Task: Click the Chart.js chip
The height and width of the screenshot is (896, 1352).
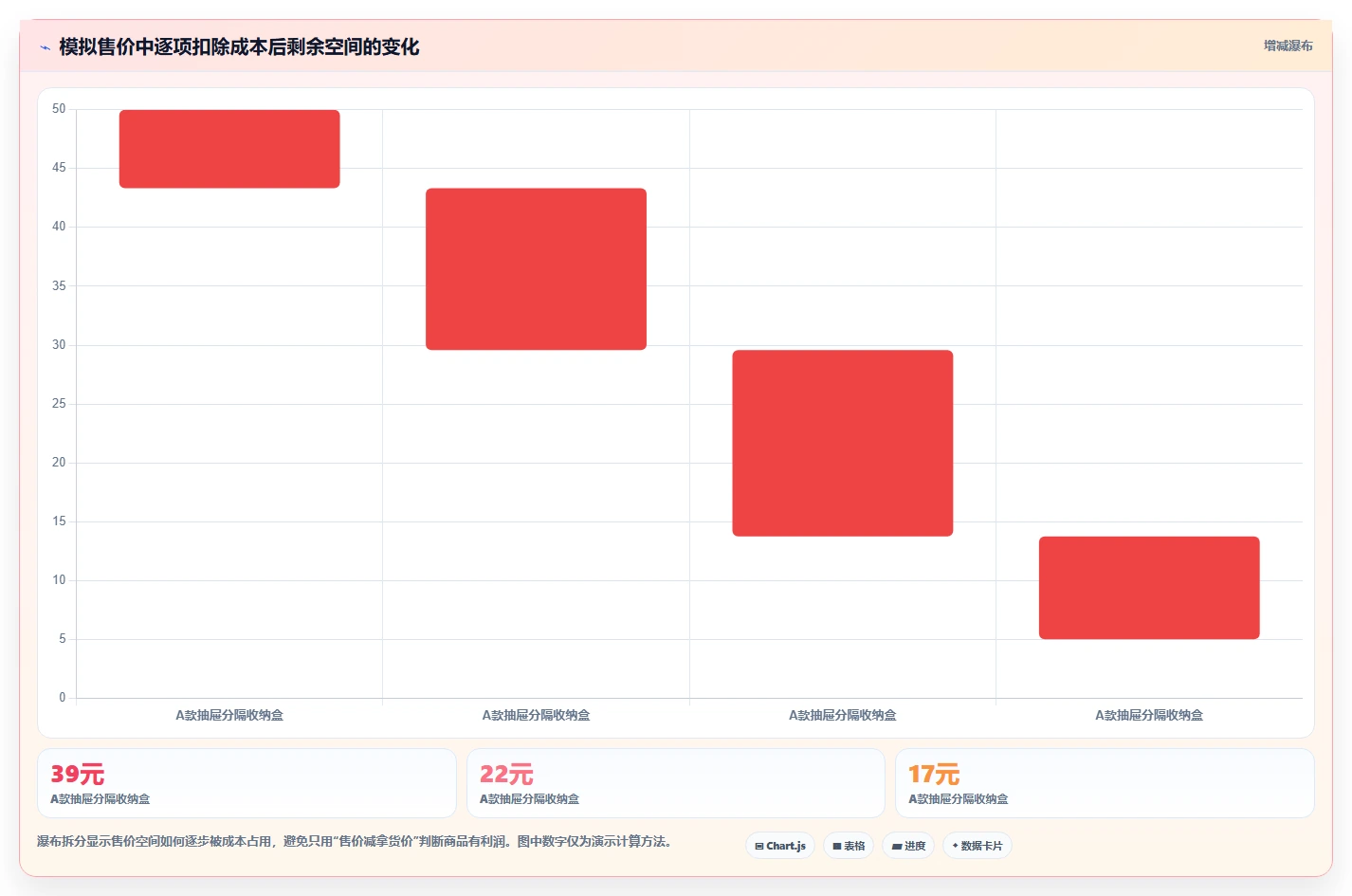Action: point(780,846)
